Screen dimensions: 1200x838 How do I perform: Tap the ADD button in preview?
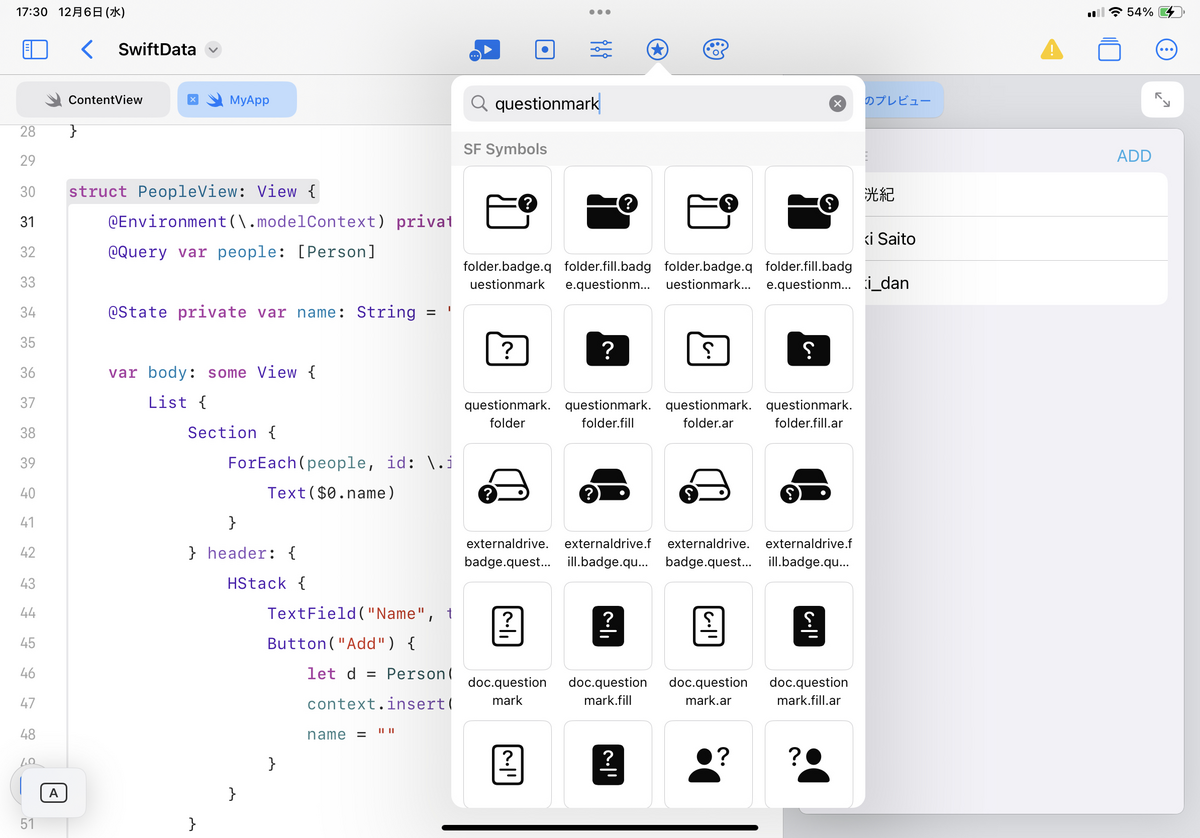[1134, 156]
